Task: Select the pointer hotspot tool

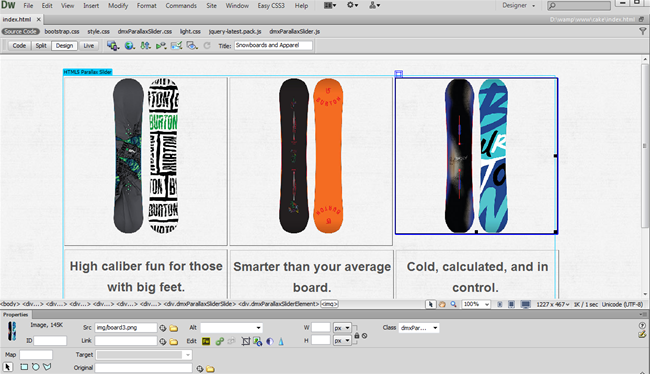Action: coord(8,367)
